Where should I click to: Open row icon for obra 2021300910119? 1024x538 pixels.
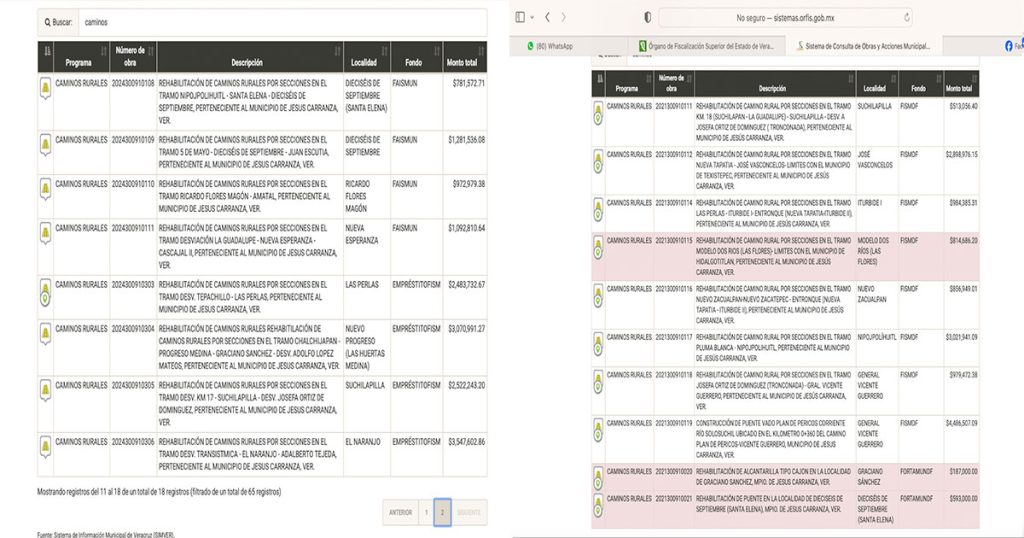598,430
